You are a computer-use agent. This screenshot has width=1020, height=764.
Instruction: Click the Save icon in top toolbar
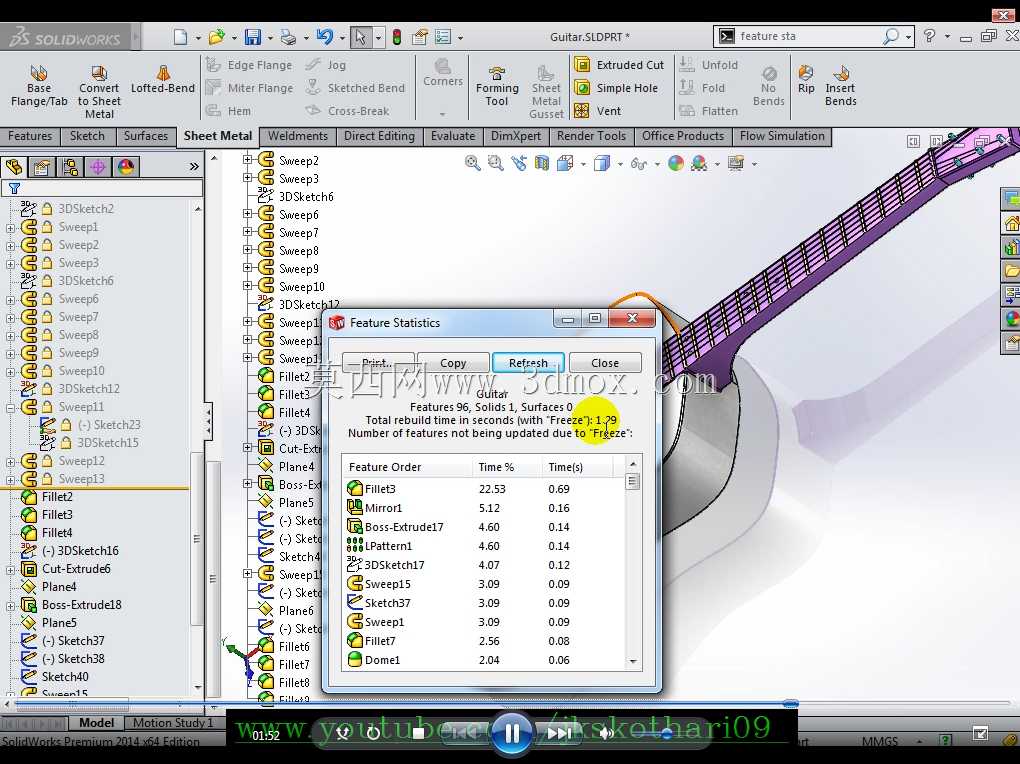point(252,37)
